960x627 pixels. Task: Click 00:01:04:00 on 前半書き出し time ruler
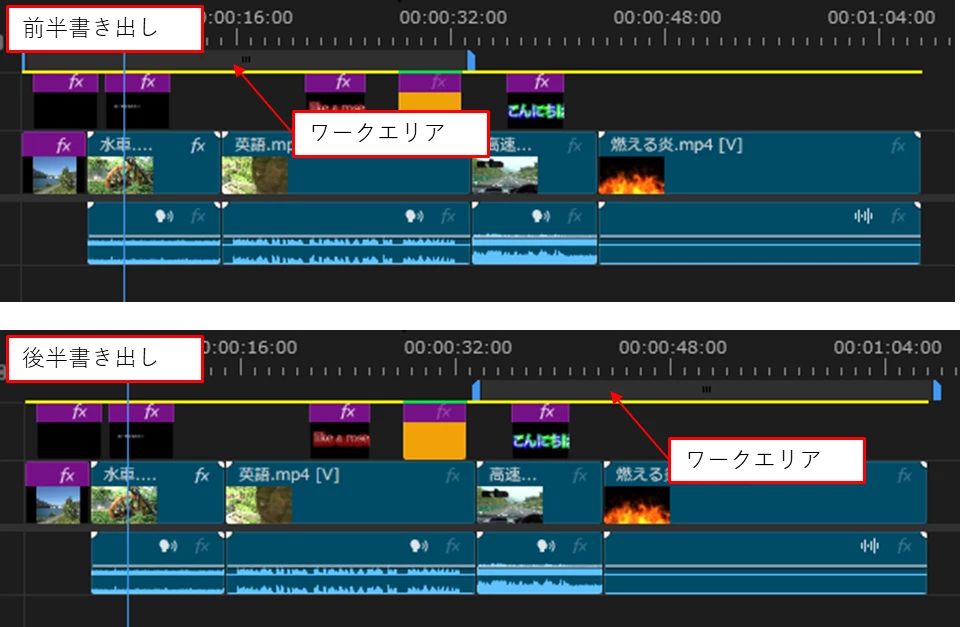tap(882, 17)
